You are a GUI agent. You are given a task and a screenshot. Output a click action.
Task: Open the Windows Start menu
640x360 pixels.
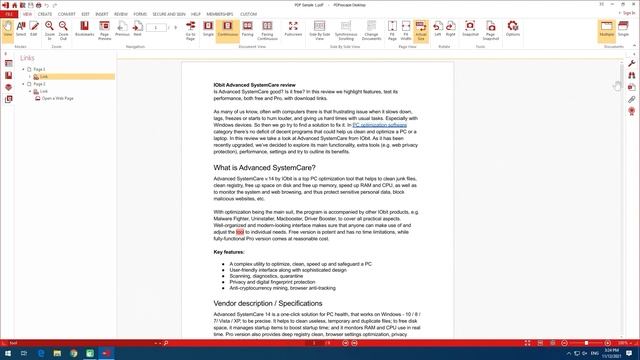pyautogui.click(x=8, y=353)
